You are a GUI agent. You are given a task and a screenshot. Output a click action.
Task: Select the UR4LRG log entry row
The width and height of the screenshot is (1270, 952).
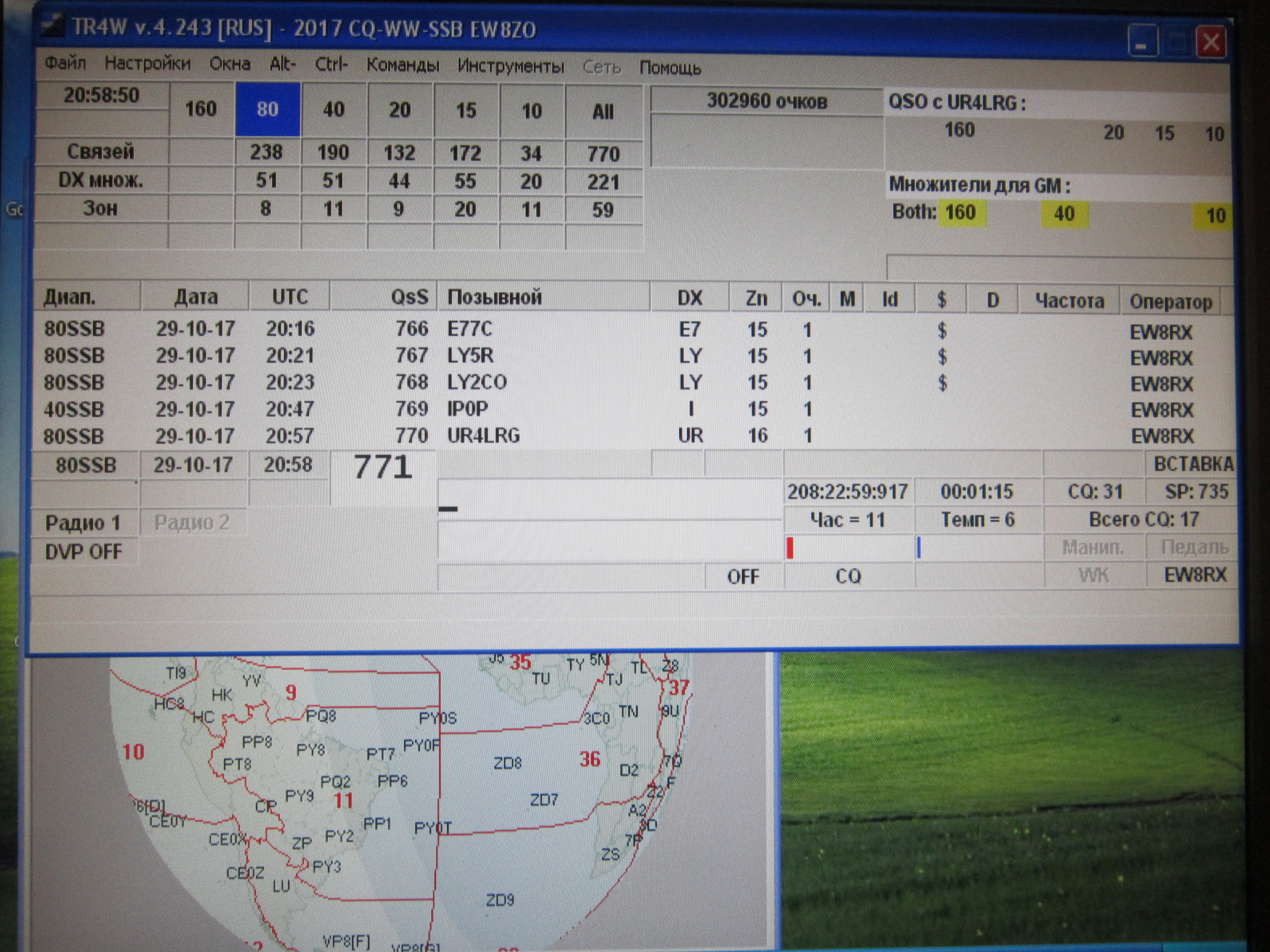[482, 436]
